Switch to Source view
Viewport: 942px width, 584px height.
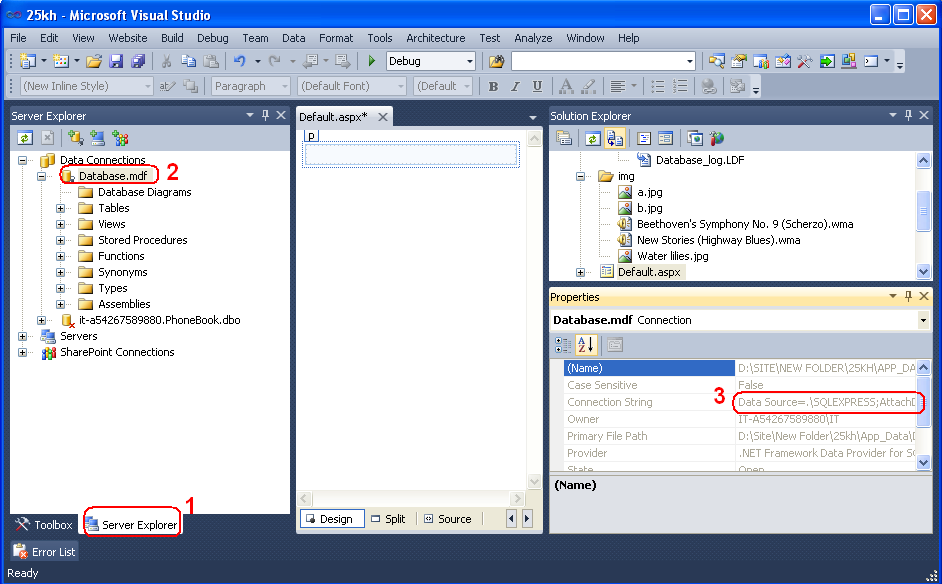448,519
